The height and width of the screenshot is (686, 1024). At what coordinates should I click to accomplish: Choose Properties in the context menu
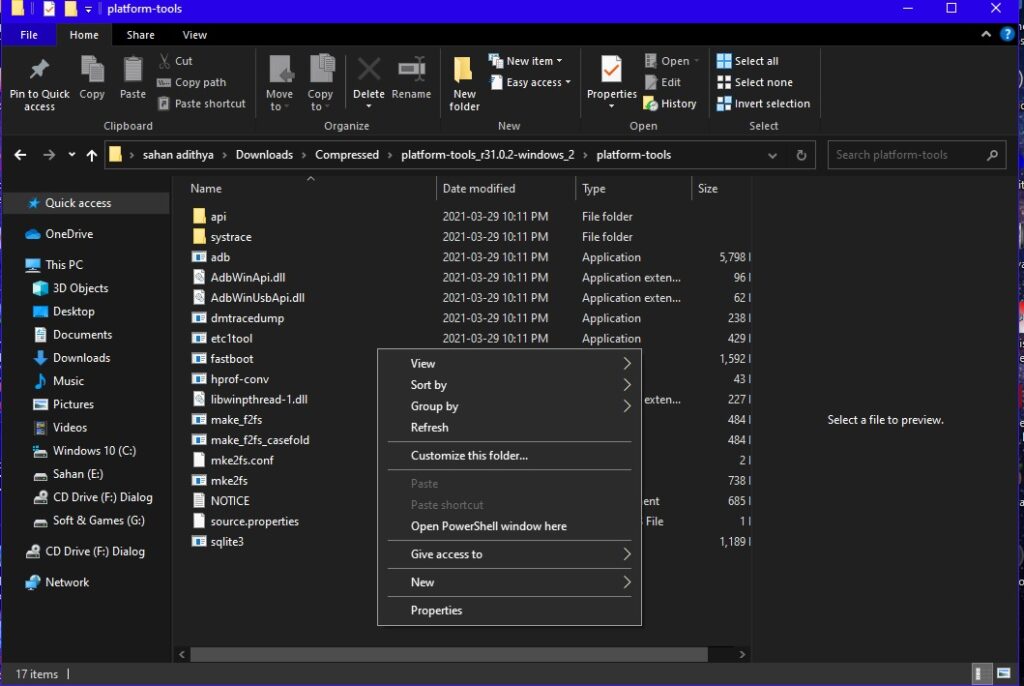coord(509,610)
